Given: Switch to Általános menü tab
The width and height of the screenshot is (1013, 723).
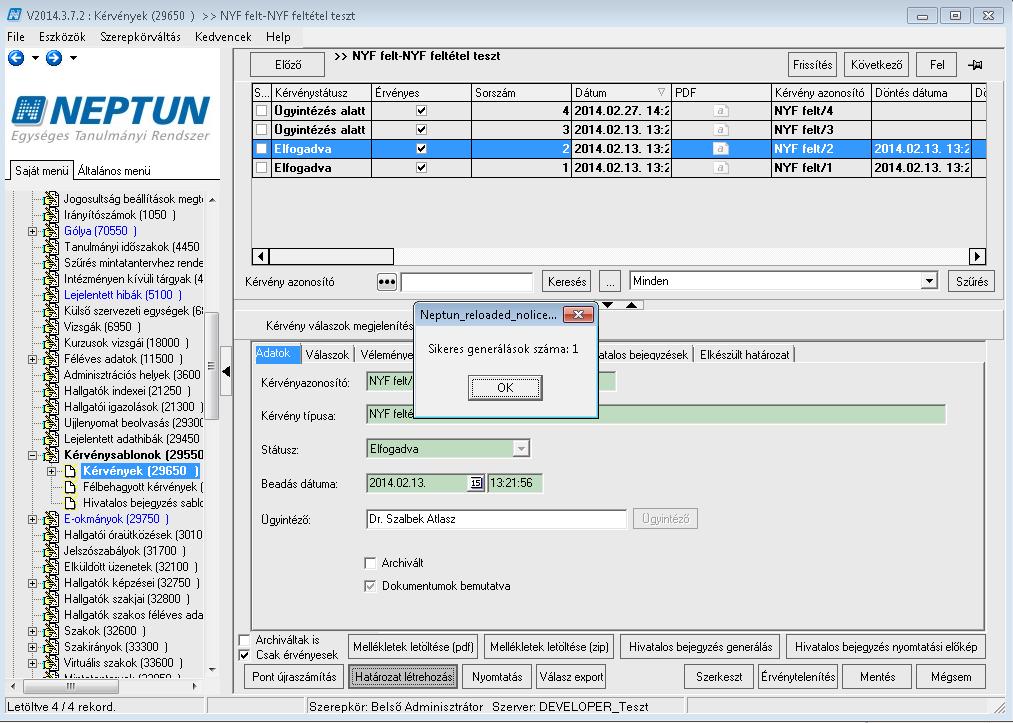Looking at the screenshot, I should [x=114, y=171].
